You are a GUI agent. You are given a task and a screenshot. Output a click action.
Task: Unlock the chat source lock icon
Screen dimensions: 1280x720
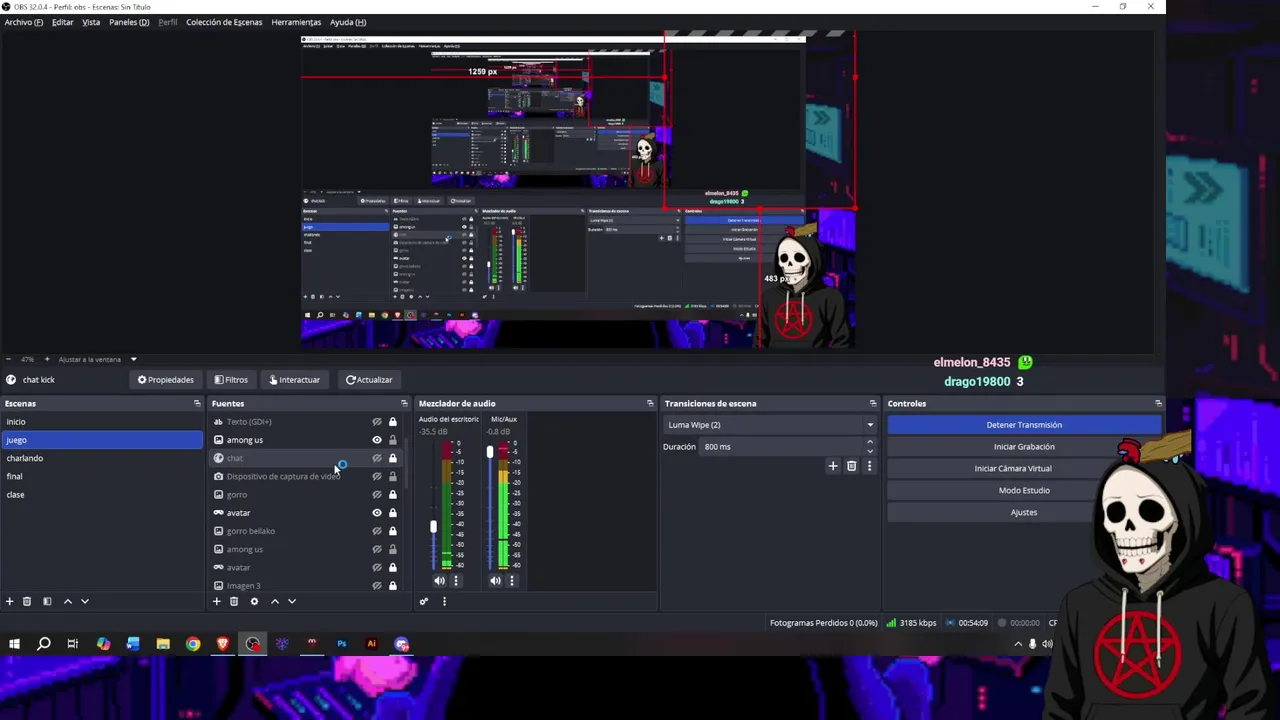tap(393, 458)
